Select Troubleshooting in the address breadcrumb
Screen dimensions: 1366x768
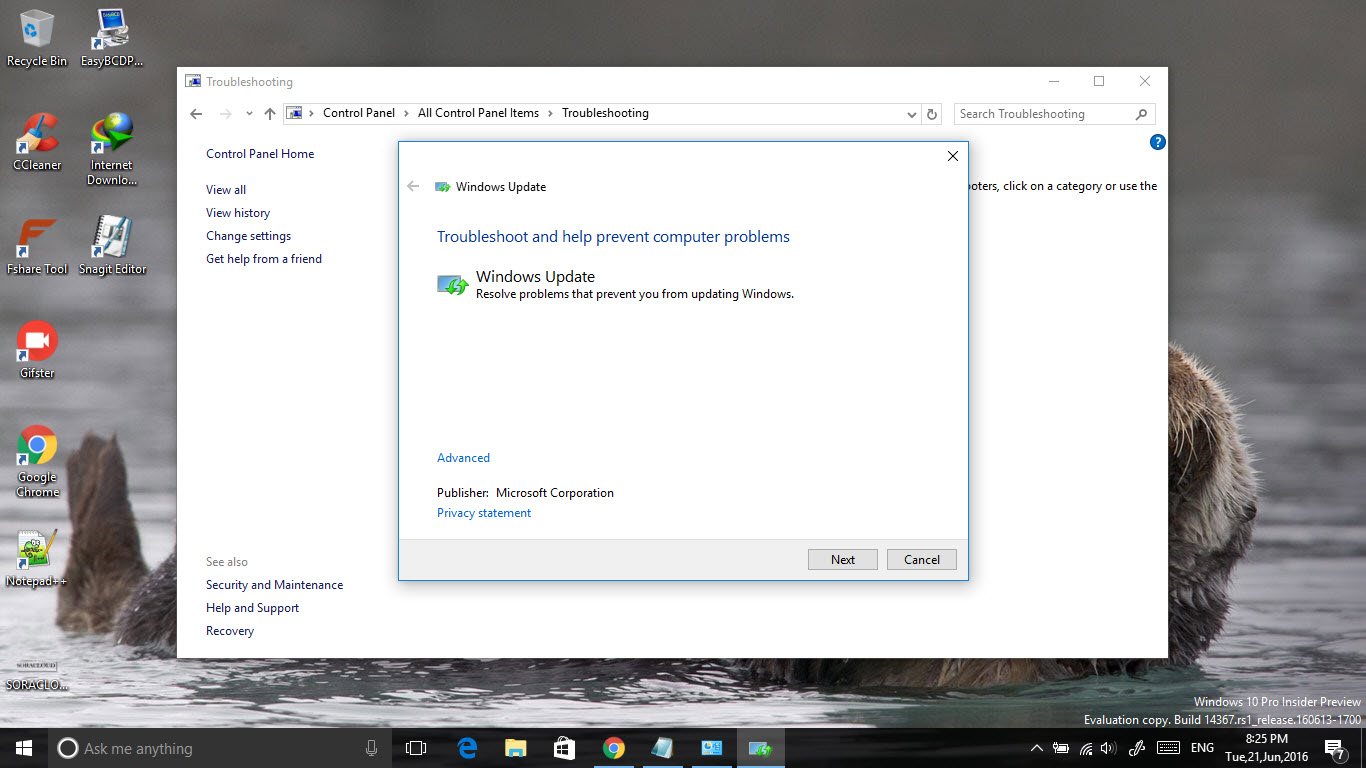[605, 113]
